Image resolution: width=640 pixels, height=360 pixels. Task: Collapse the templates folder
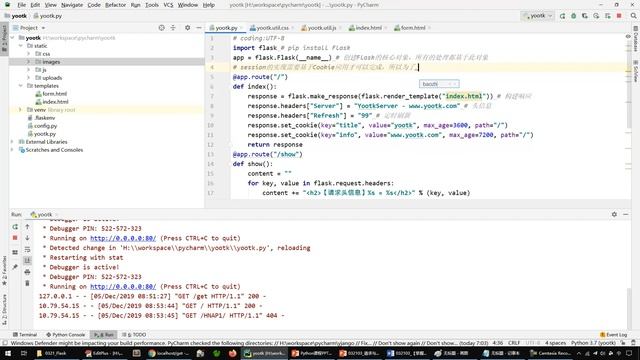(x=20, y=86)
